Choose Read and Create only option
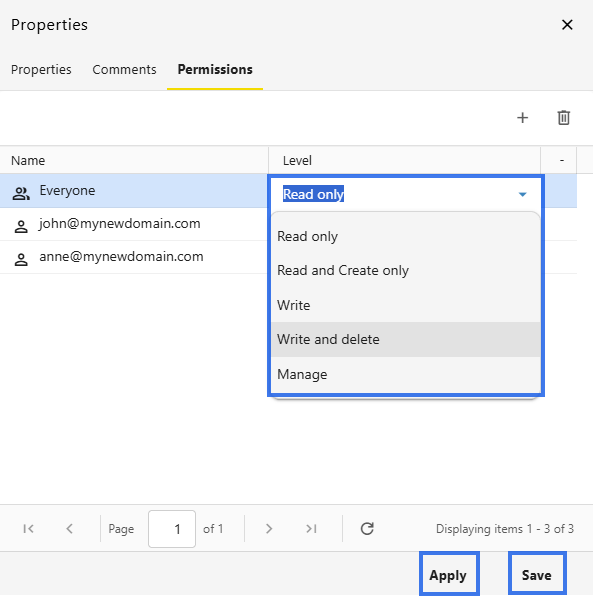Screen dimensions: 593x597 [x=406, y=271]
